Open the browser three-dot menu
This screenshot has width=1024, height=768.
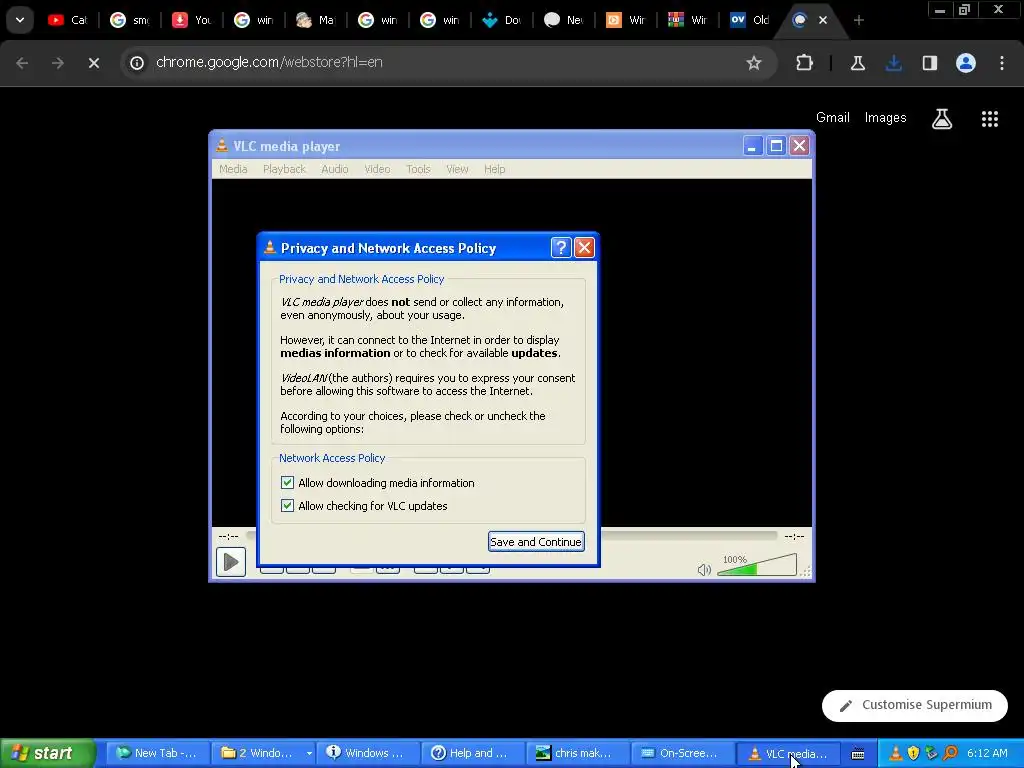click(x=1002, y=63)
